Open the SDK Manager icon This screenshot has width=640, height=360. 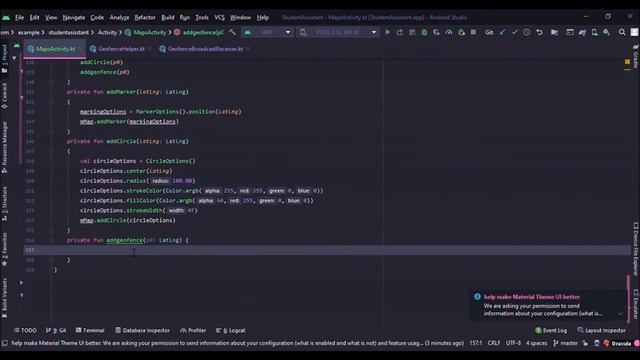click(607, 32)
